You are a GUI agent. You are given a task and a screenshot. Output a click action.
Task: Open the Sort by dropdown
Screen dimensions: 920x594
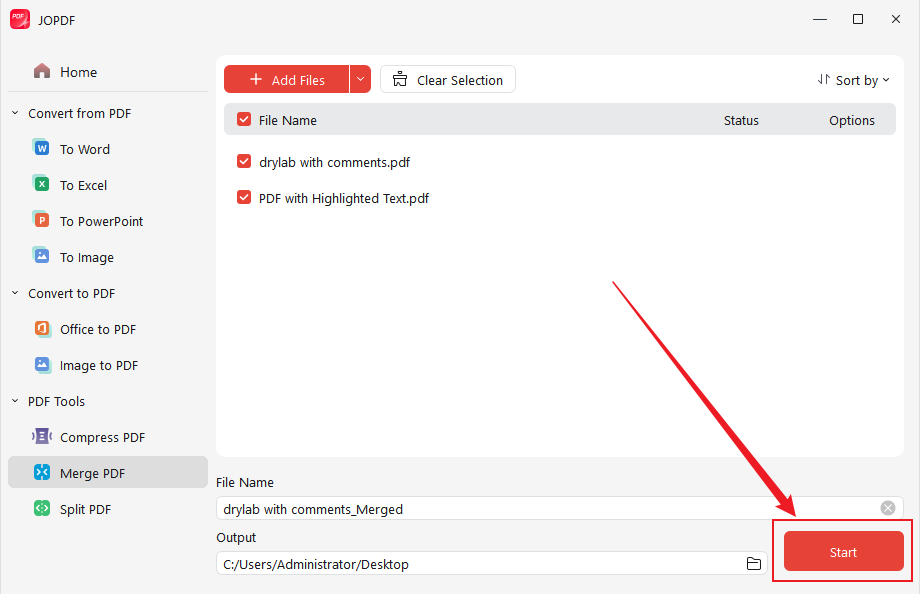853,79
